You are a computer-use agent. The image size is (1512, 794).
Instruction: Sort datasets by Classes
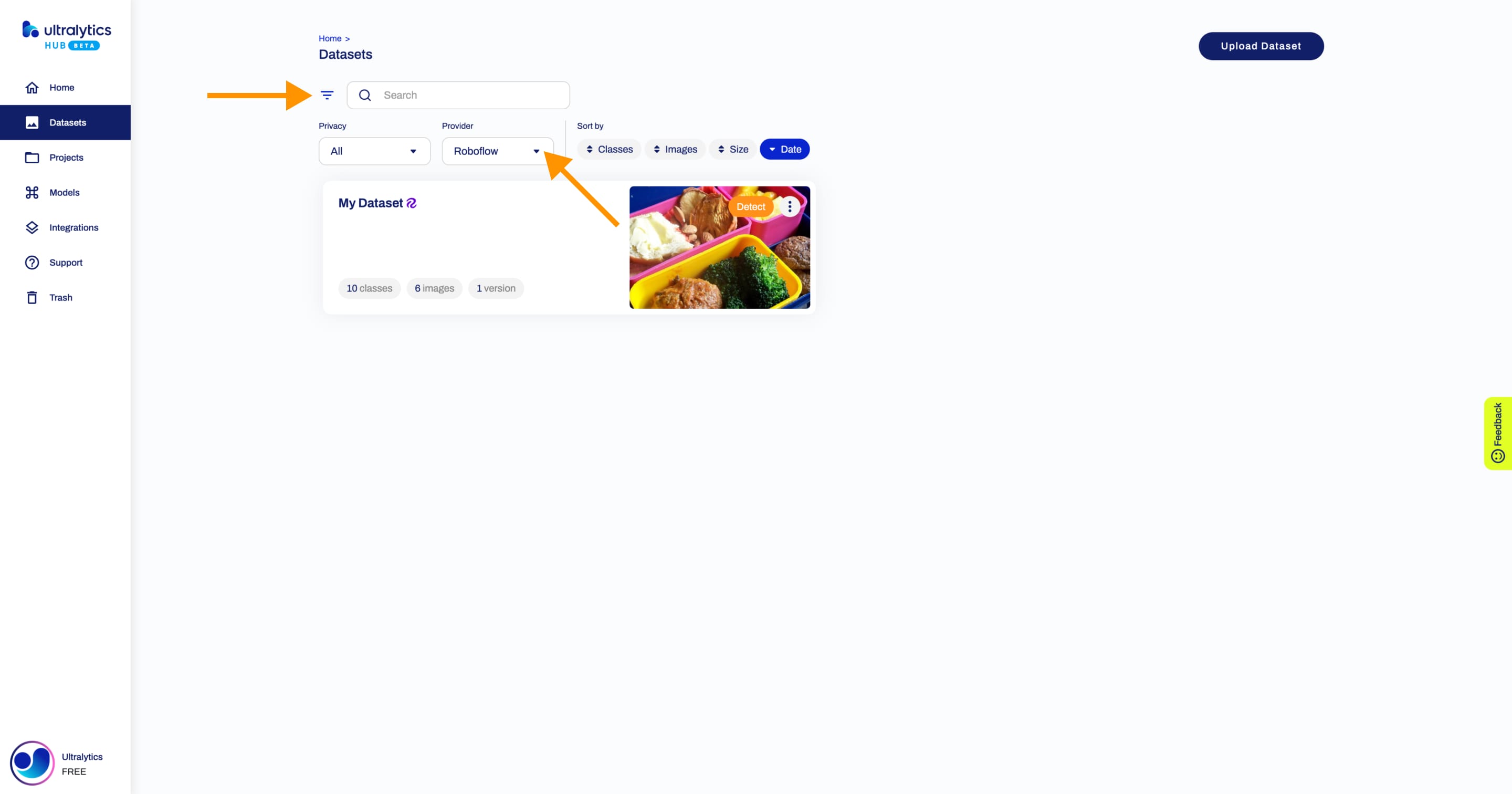610,149
